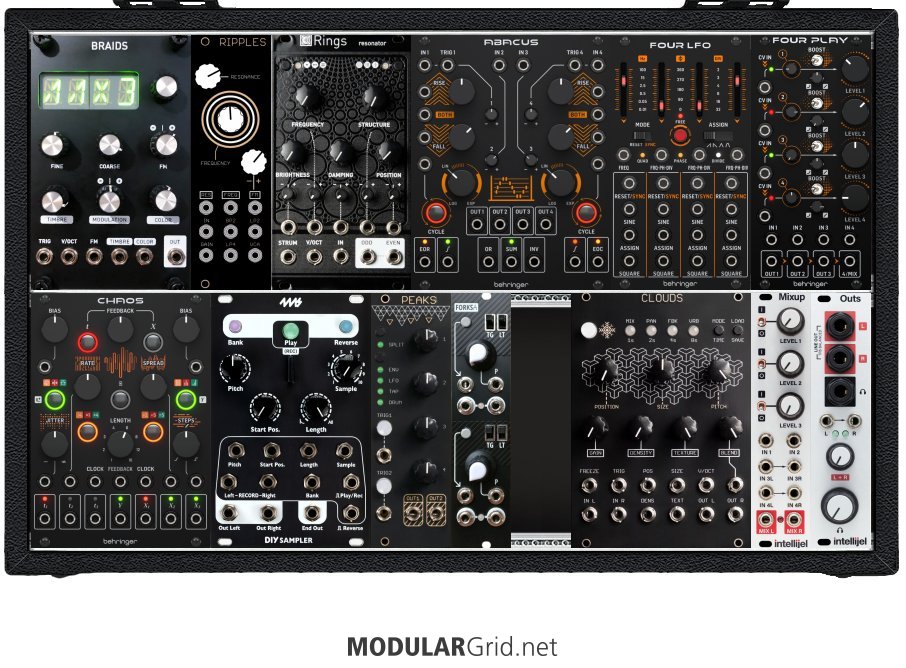Click the large Ripples FREQUENCY knob
The image size is (906, 668).
tap(230, 118)
